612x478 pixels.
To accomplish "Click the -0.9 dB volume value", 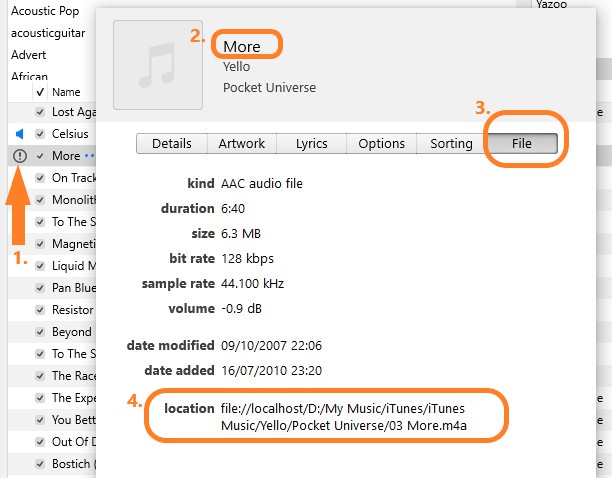I will (x=241, y=309).
